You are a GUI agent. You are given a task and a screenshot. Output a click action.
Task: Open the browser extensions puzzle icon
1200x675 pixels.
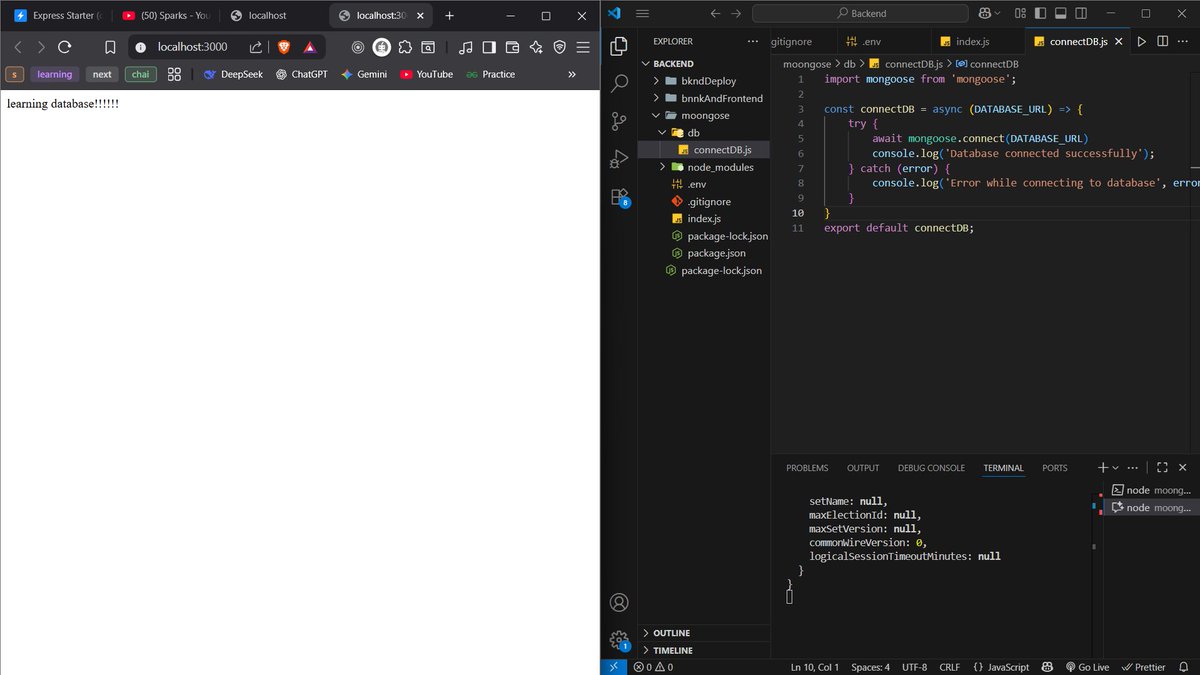click(405, 47)
